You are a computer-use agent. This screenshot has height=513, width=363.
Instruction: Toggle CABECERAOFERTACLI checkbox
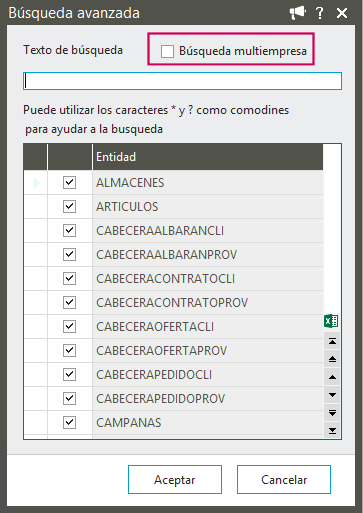tap(69, 326)
